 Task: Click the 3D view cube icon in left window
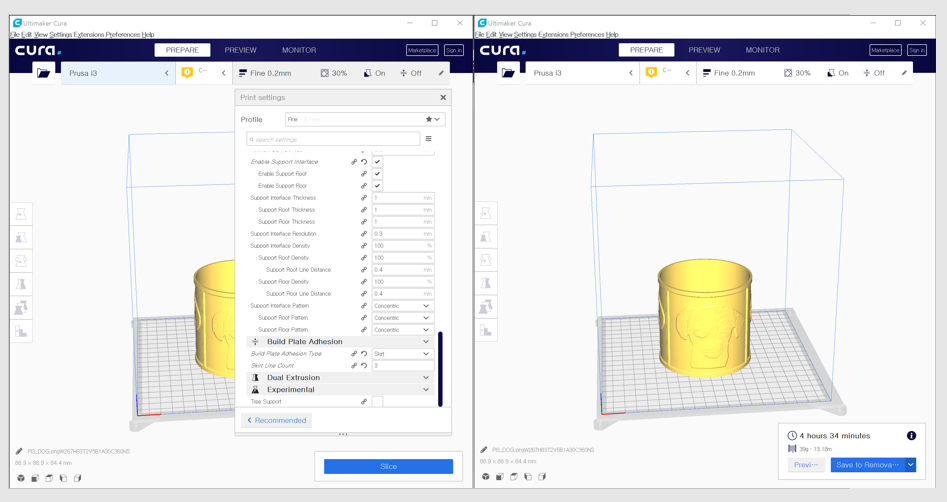click(x=21, y=478)
